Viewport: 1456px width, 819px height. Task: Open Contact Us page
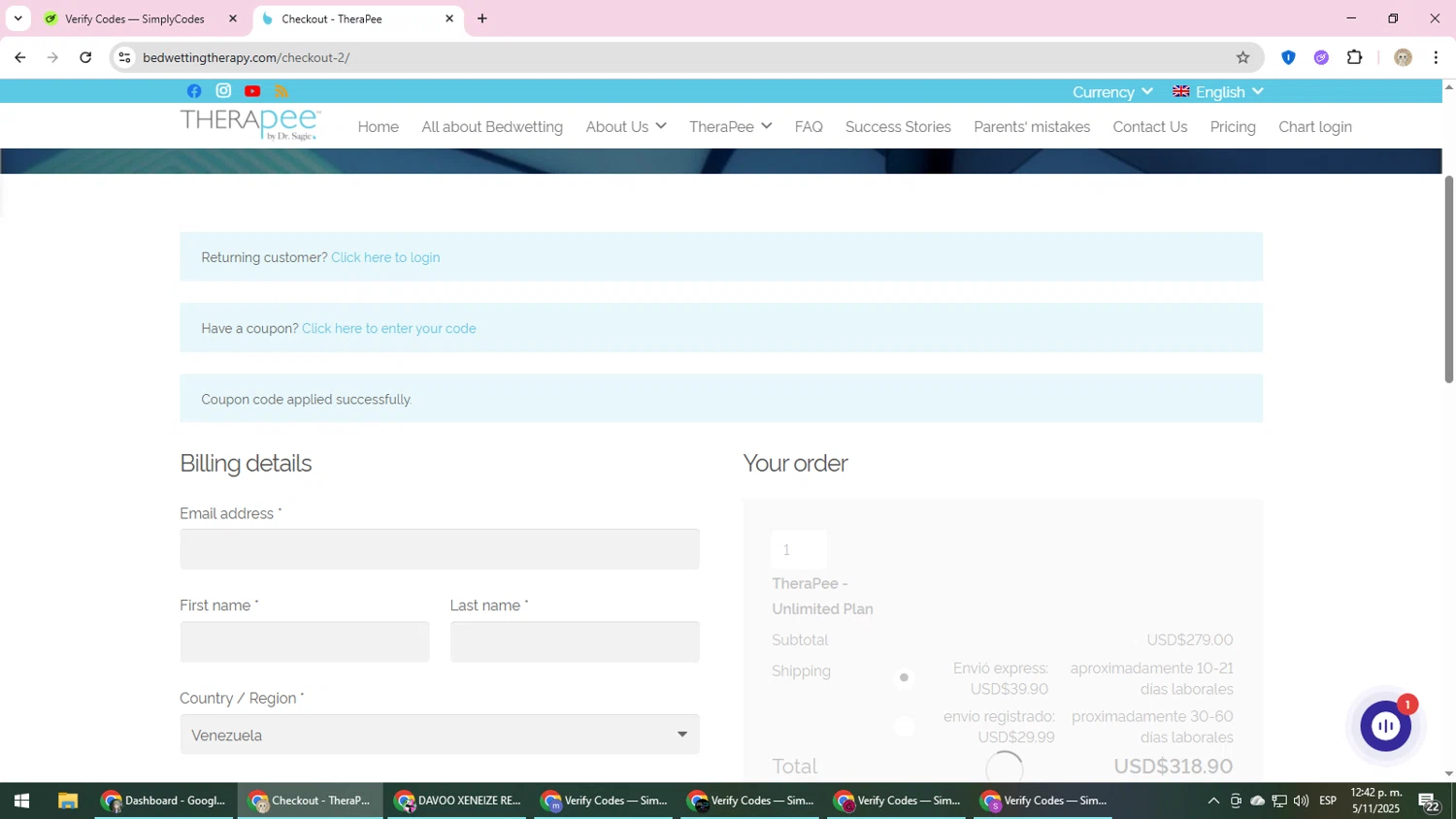click(1150, 127)
